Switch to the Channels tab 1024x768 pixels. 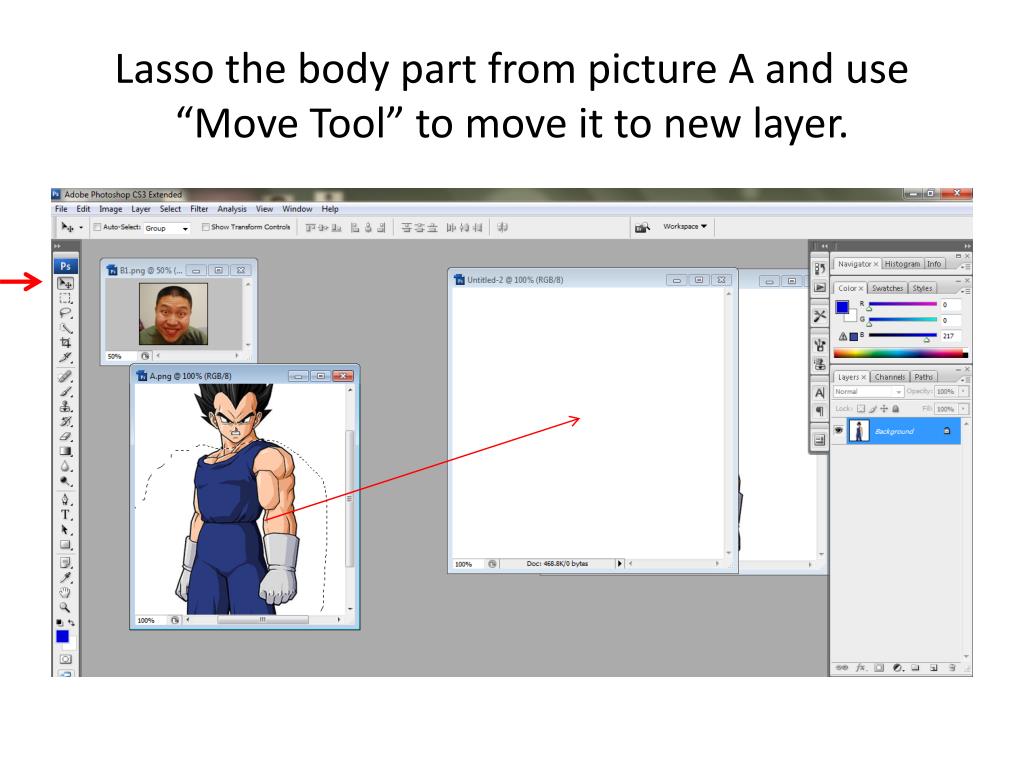(x=889, y=377)
